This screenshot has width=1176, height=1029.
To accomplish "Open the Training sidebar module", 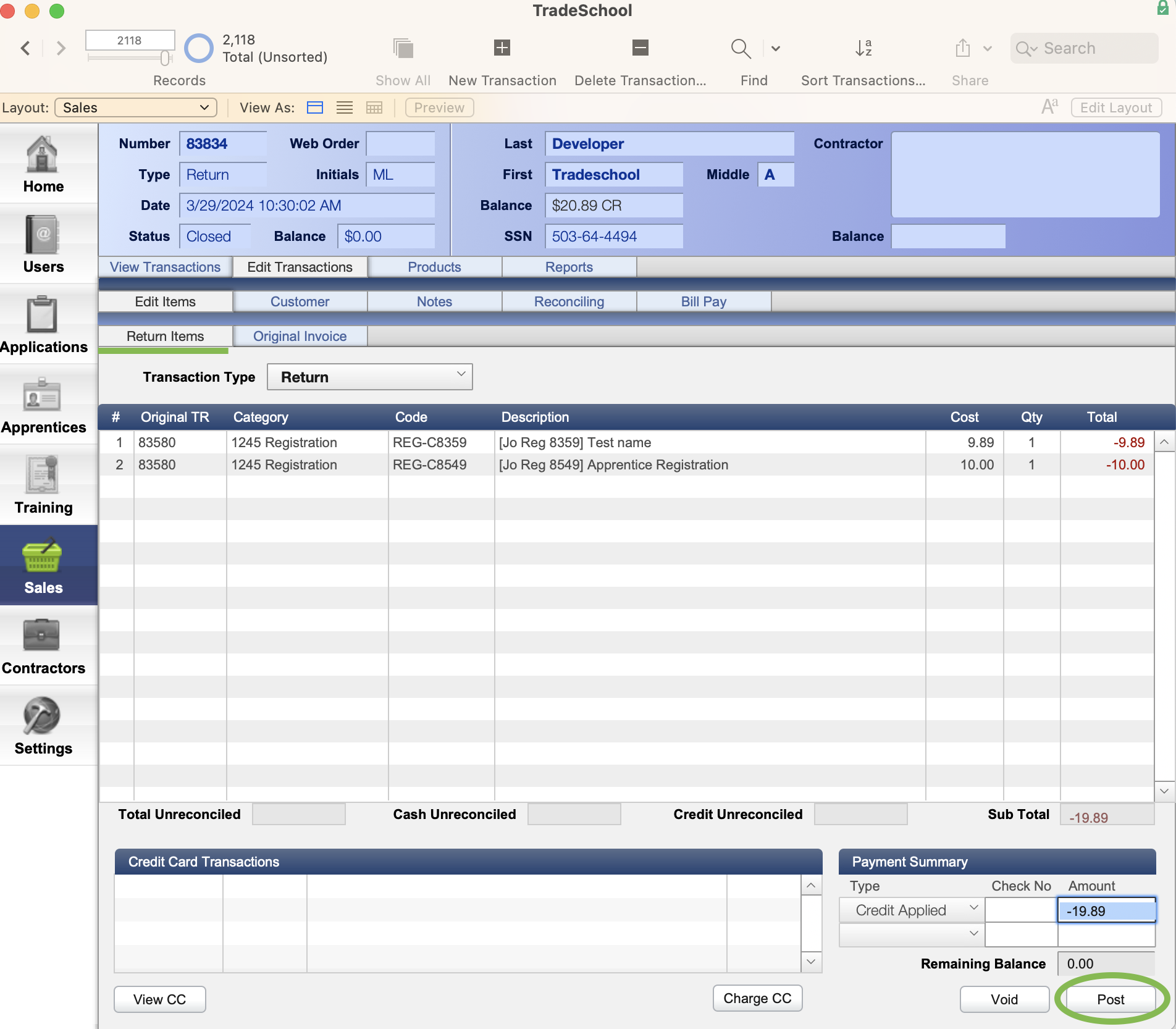I will [43, 485].
